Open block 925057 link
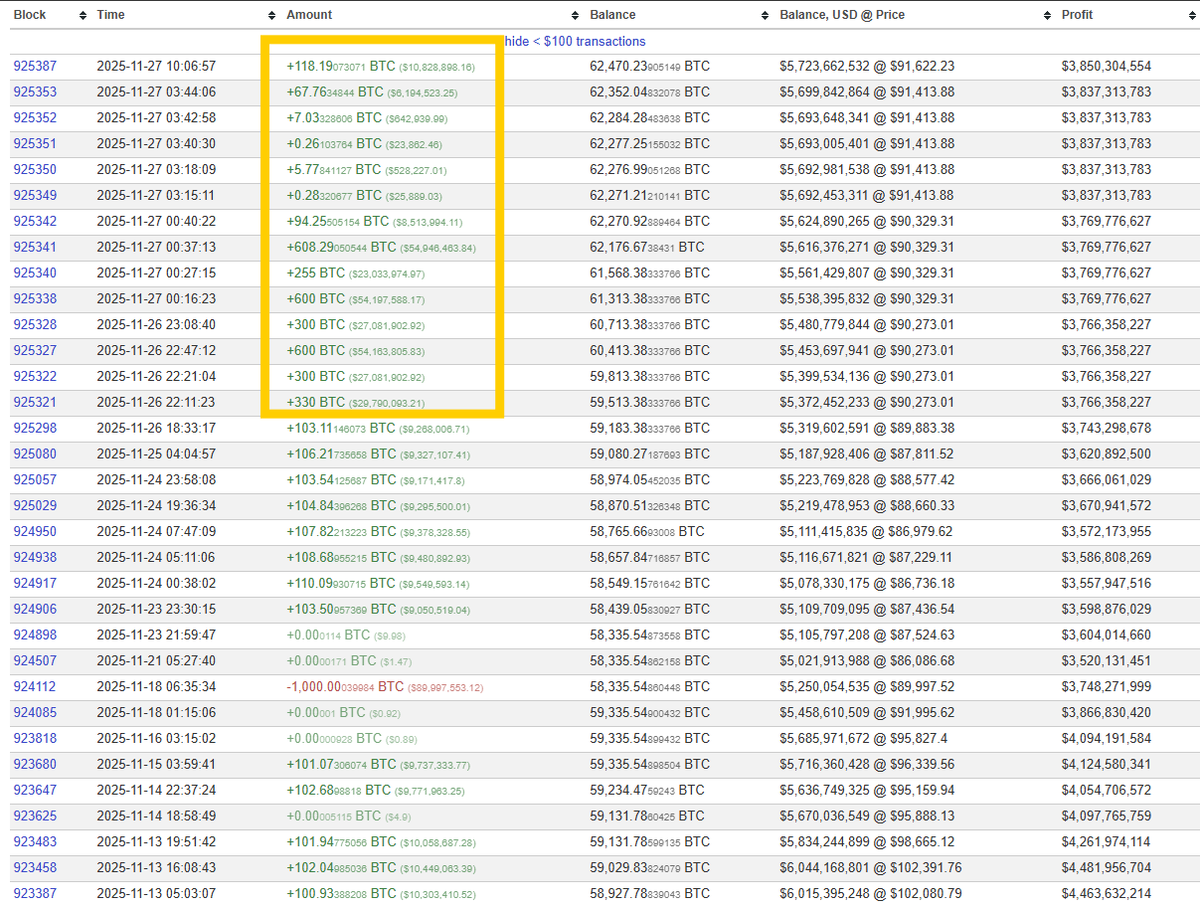Screen dimensions: 1200x907 click(35, 480)
